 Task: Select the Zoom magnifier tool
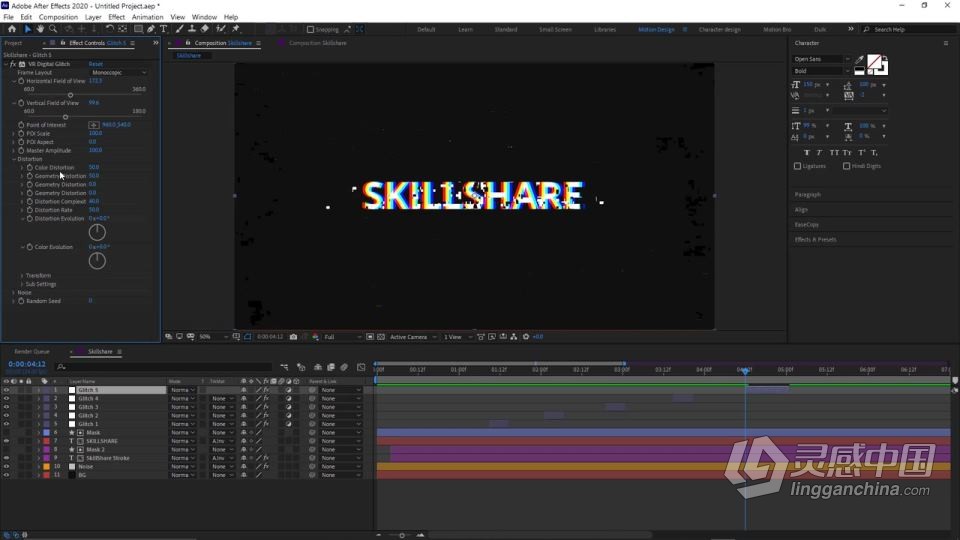53,29
